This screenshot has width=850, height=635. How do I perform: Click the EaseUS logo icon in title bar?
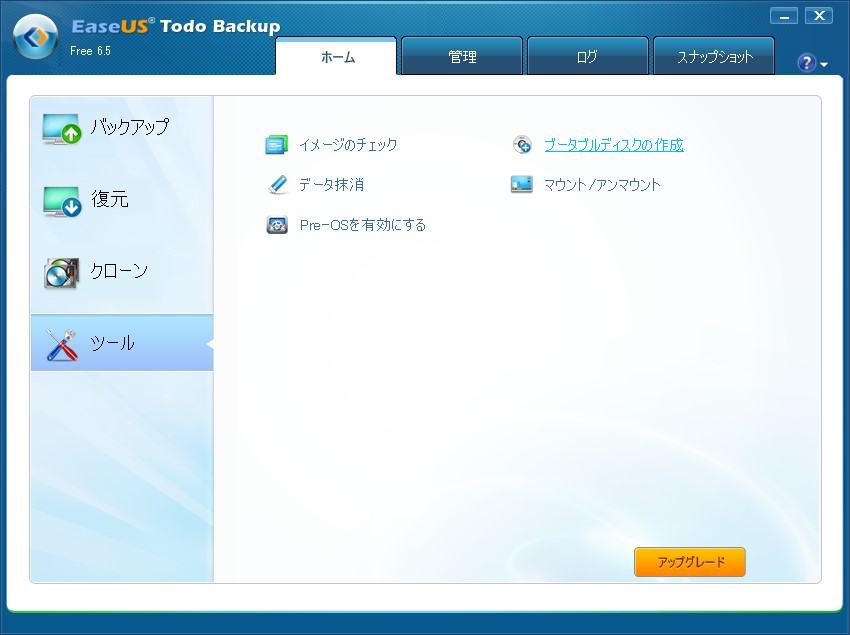point(35,38)
